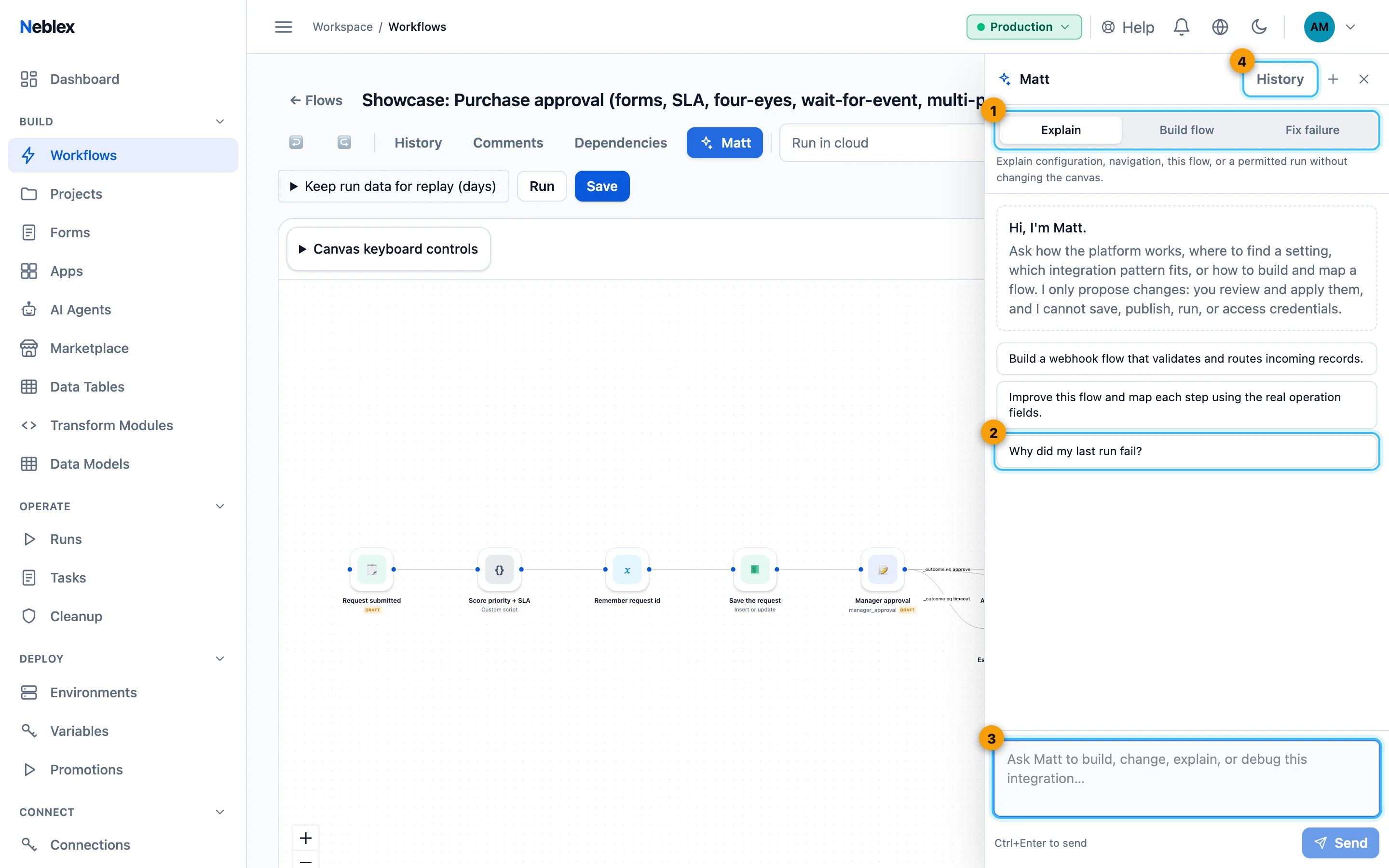Click the Run button

[x=542, y=186]
